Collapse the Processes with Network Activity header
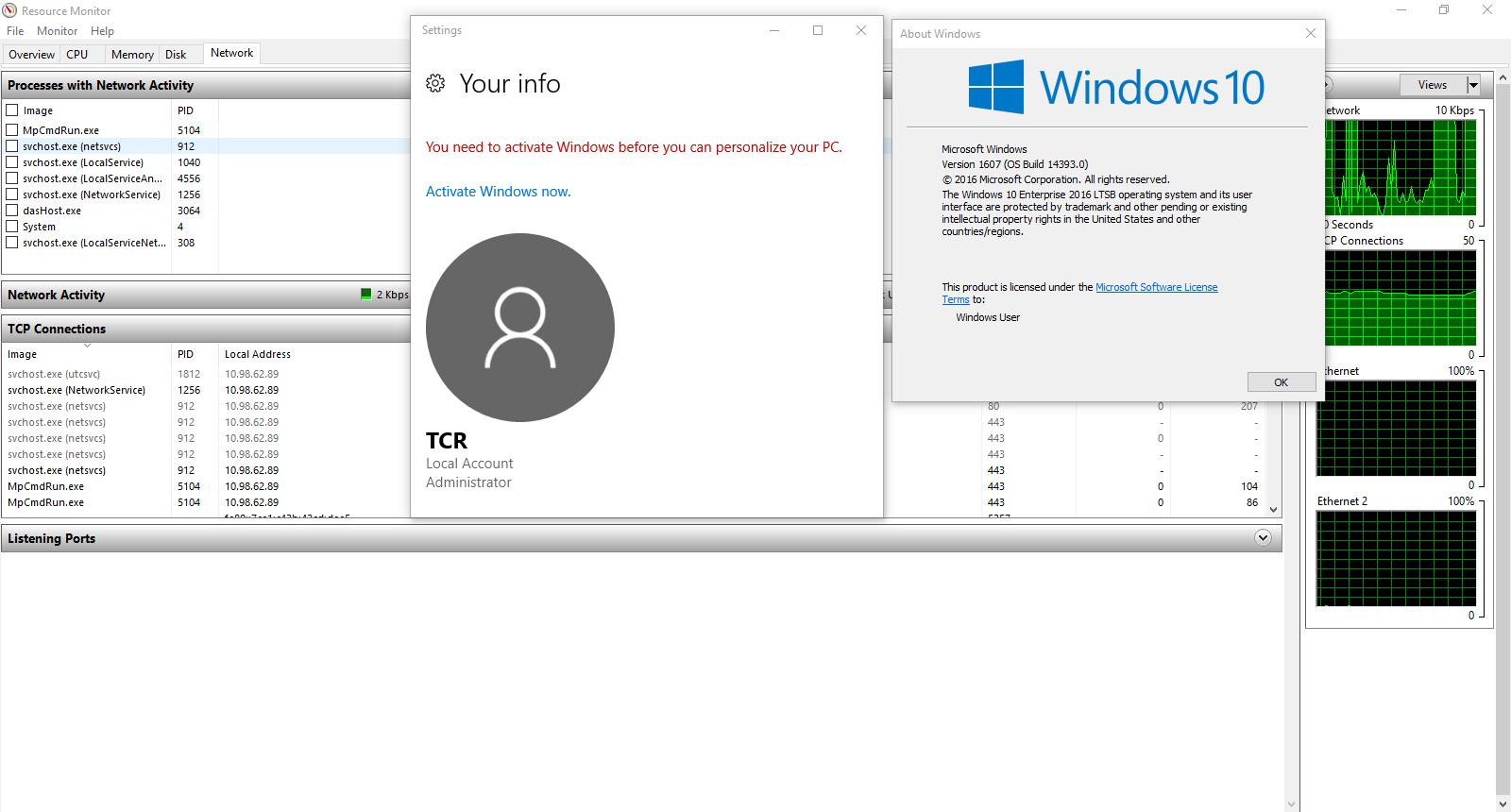Screen dimensions: 1511x812 coord(206,85)
